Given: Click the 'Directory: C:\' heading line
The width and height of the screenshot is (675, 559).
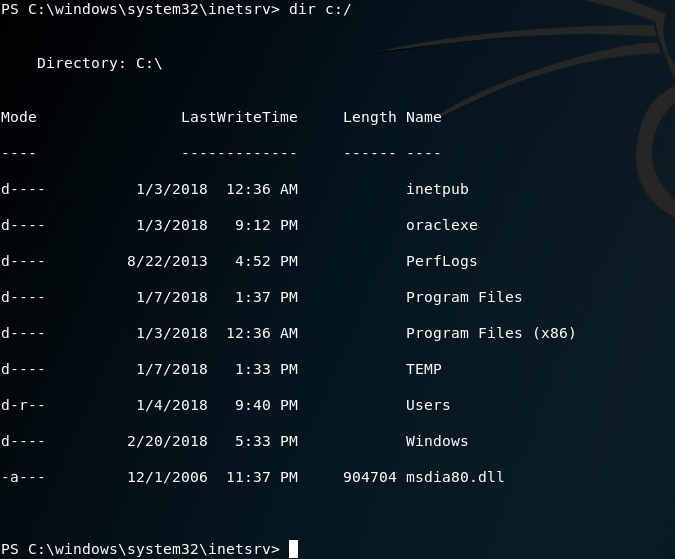Looking at the screenshot, I should pos(99,63).
